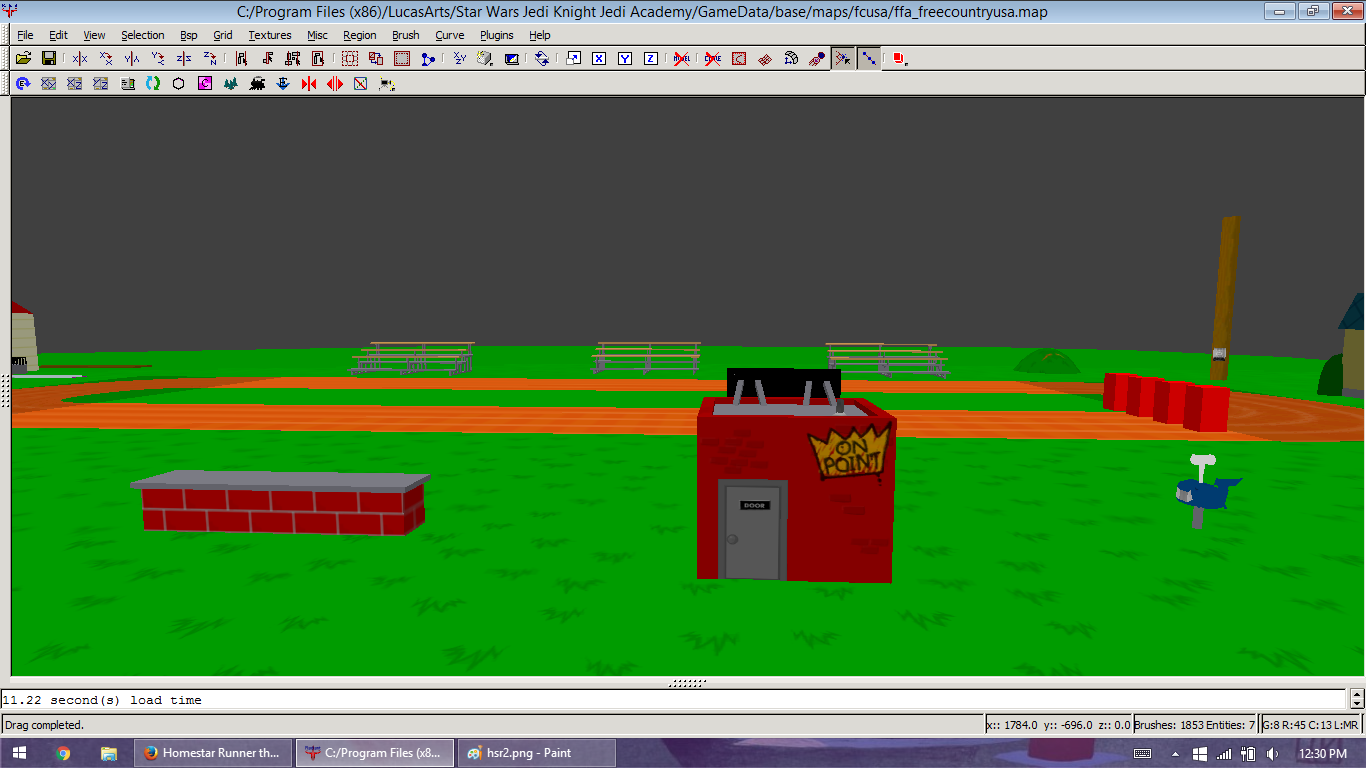Screen dimensions: 1366x768
Task: Open show entities as dropdown
Action: point(899,59)
